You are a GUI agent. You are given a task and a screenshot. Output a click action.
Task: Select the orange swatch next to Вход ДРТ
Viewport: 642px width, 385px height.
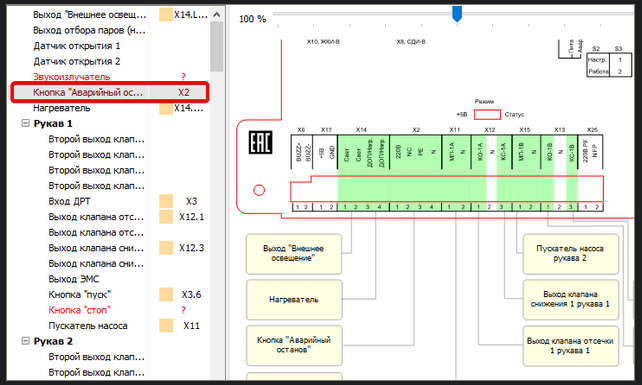(x=166, y=201)
